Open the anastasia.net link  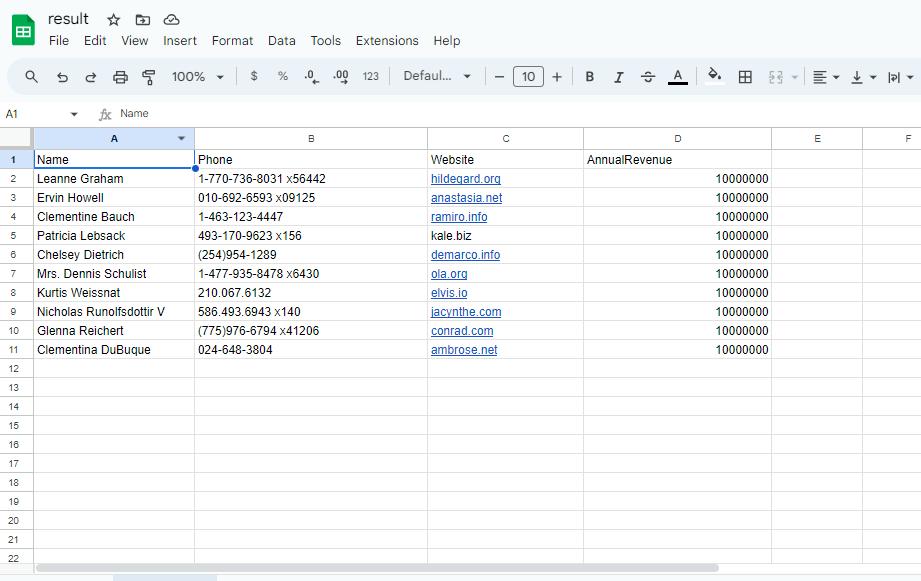coord(466,198)
